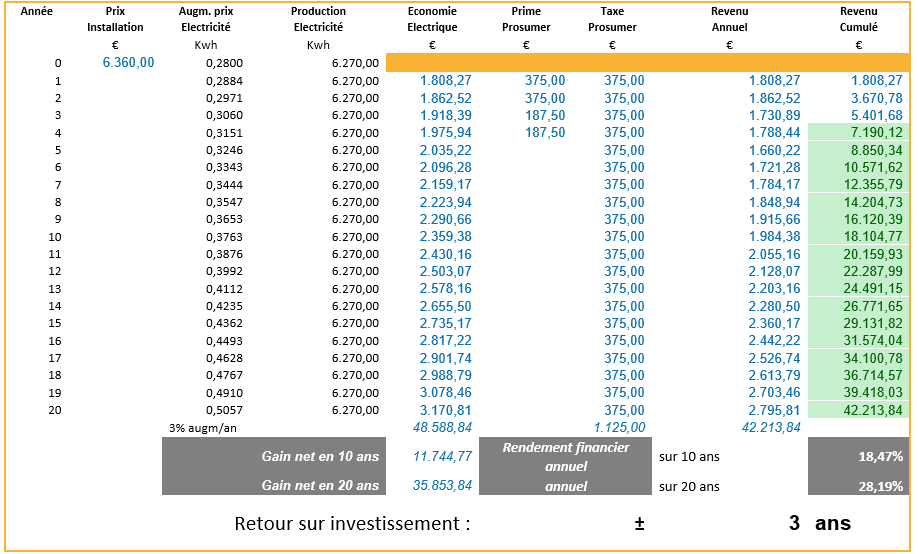Select the Revenu Cumulé value 5.401,68
The width and height of the screenshot is (918, 554).
coord(876,115)
